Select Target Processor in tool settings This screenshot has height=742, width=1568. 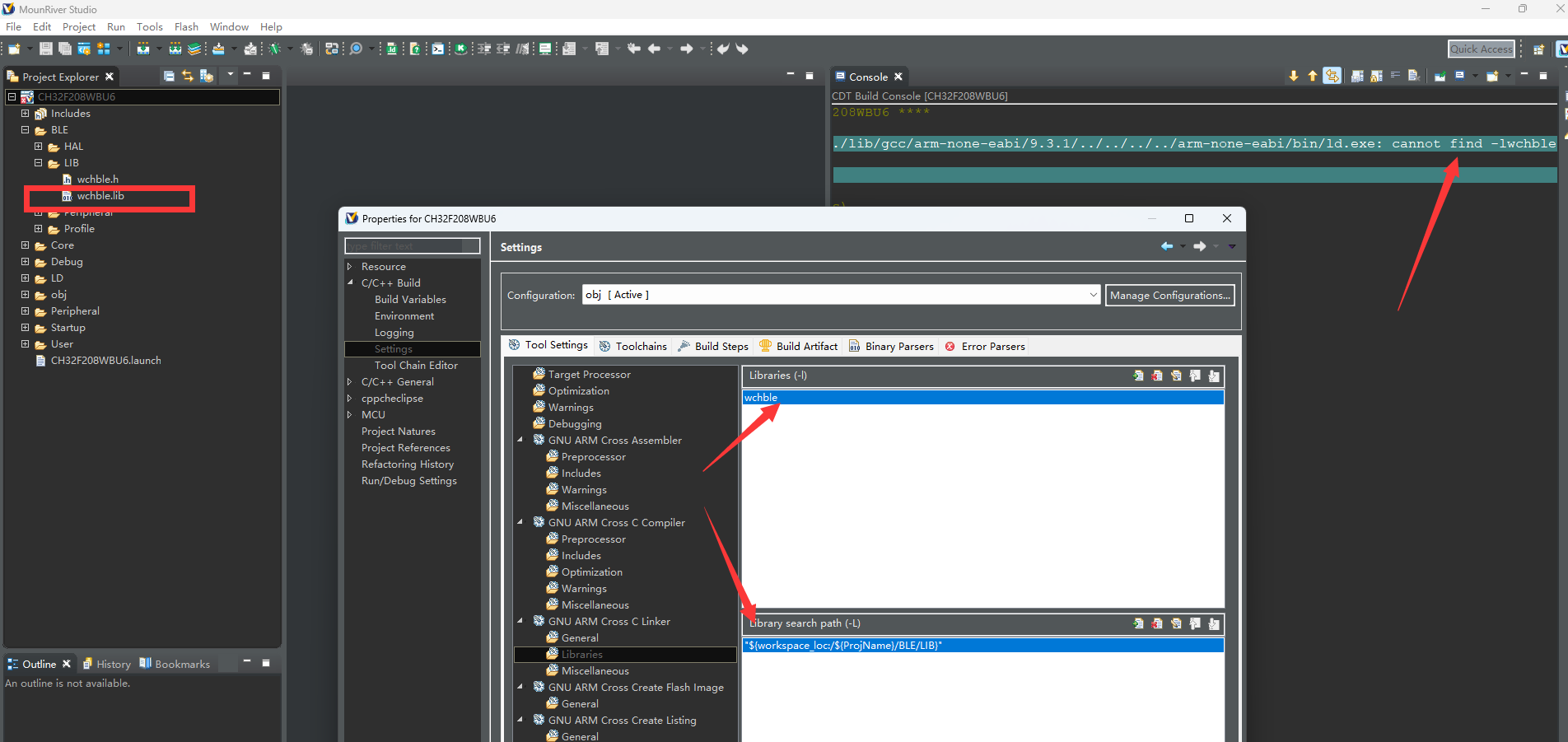tap(589, 375)
